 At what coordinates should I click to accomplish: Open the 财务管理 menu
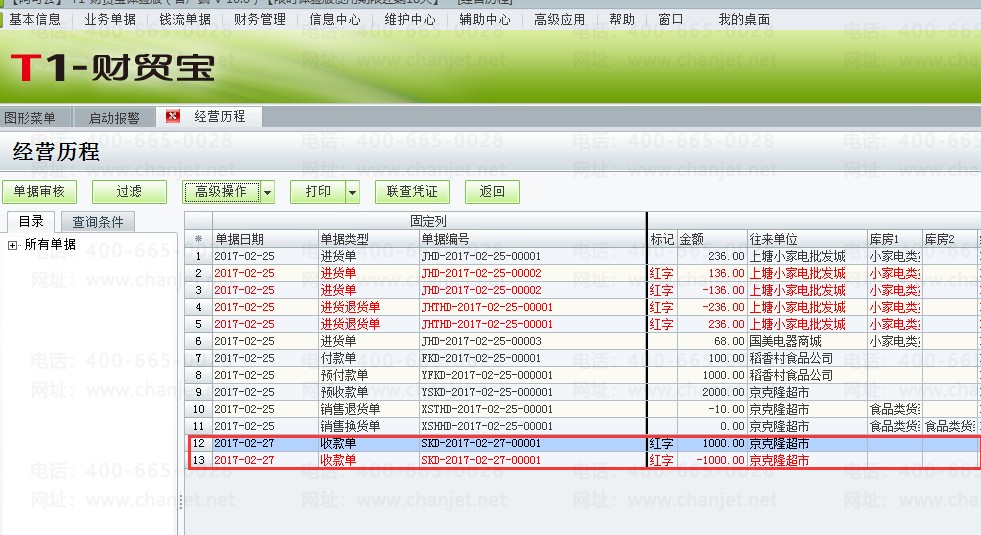260,19
